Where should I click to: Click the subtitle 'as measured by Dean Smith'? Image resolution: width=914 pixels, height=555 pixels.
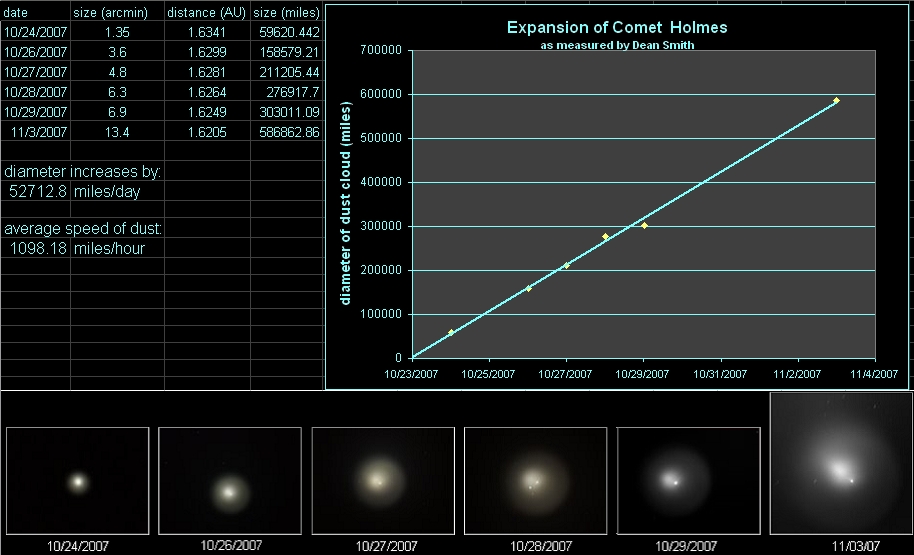[x=617, y=45]
